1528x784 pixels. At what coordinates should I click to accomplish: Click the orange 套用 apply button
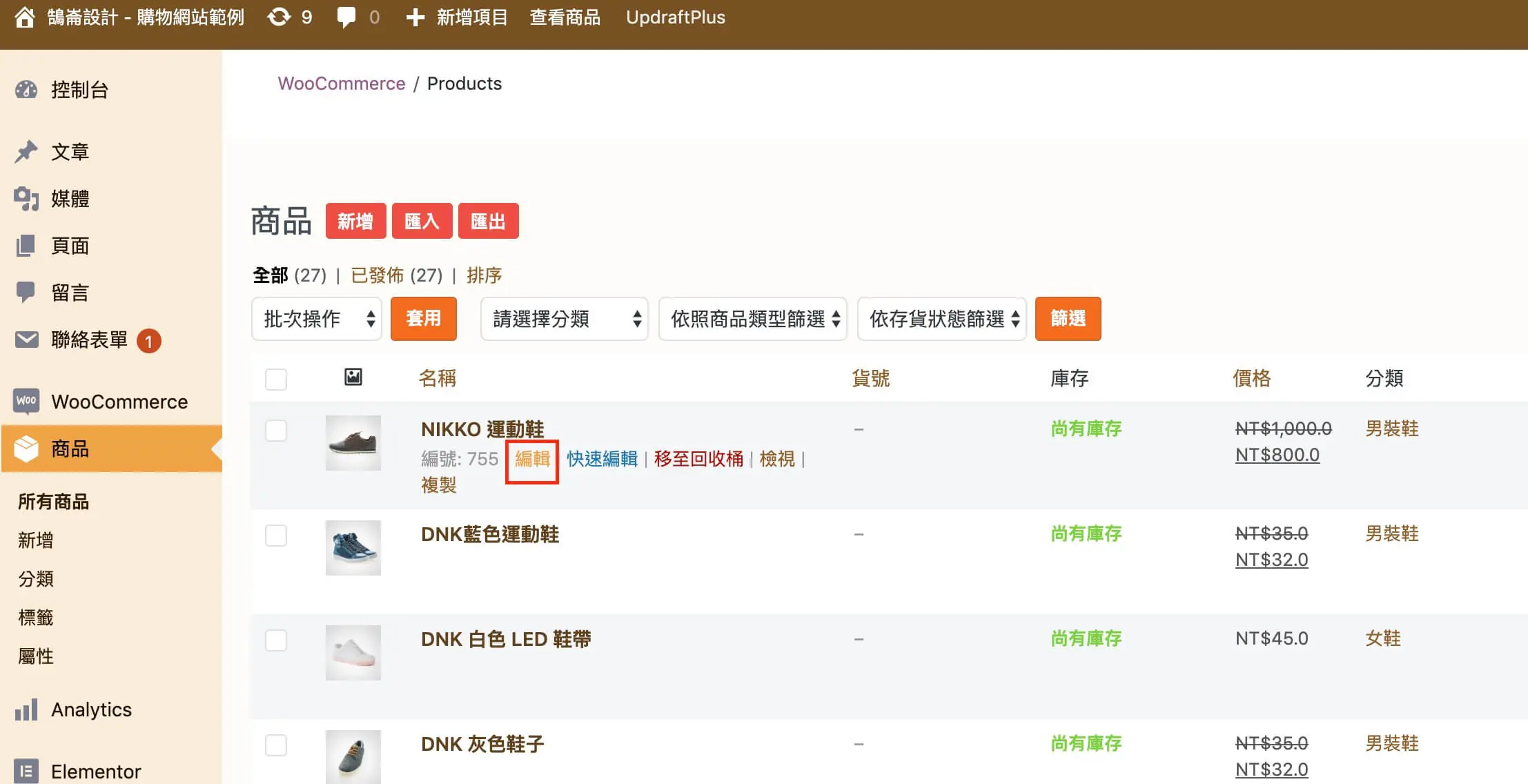[423, 319]
